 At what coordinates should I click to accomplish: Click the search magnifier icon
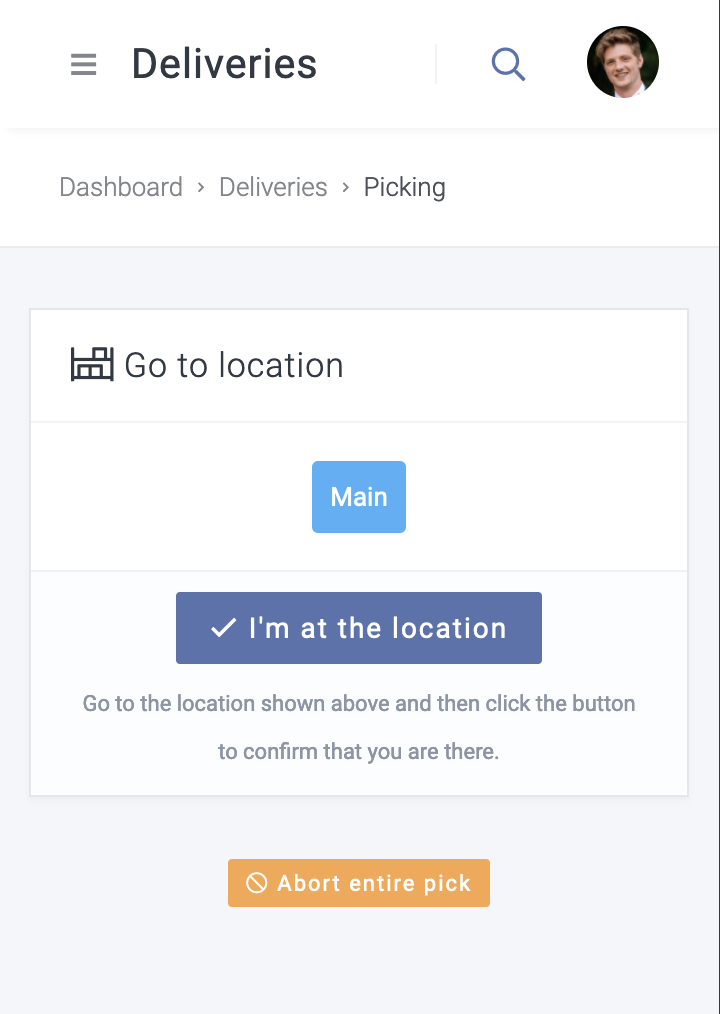pyautogui.click(x=508, y=65)
